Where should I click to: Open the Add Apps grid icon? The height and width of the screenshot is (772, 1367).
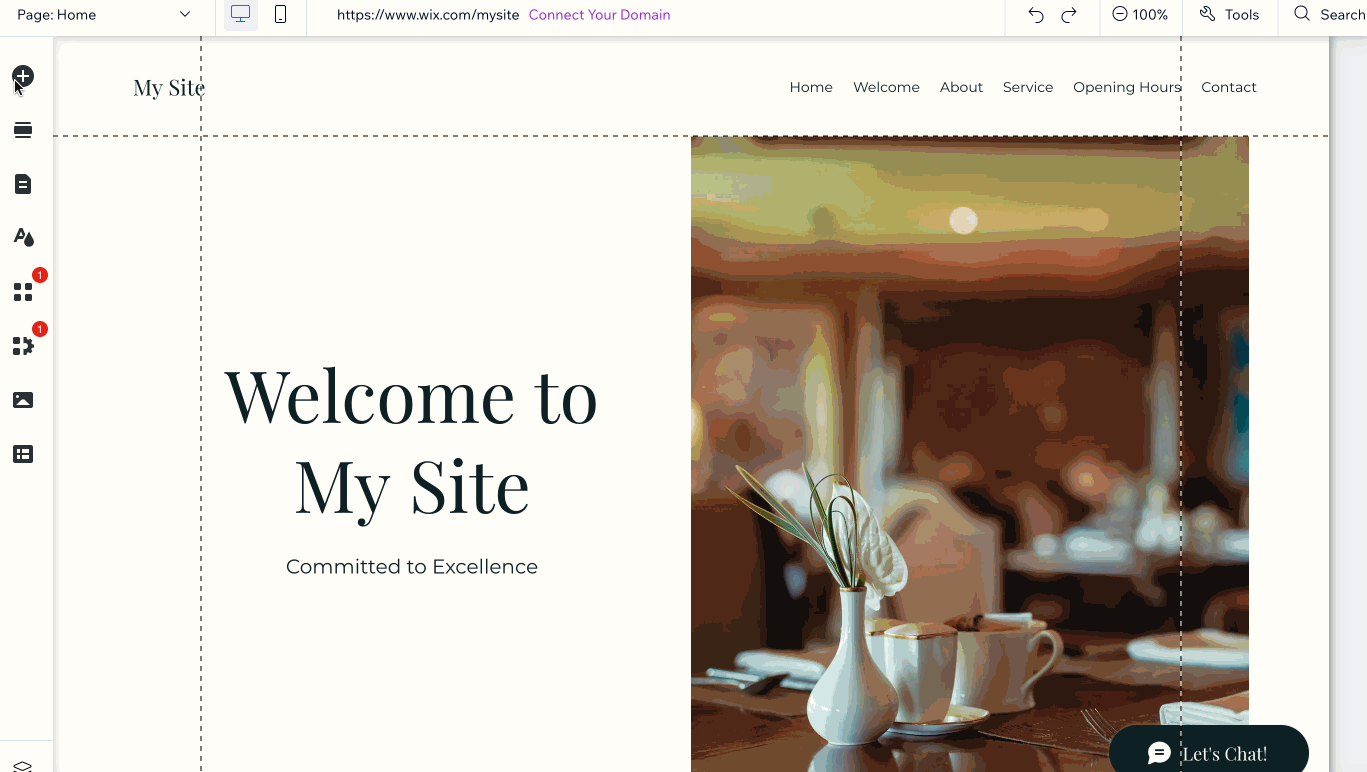[x=23, y=292]
